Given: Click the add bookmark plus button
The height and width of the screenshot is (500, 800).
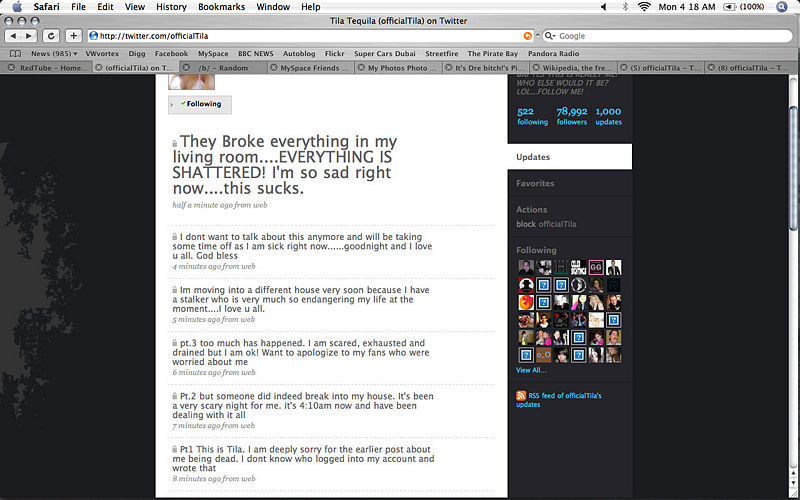Looking at the screenshot, I should (73, 35).
